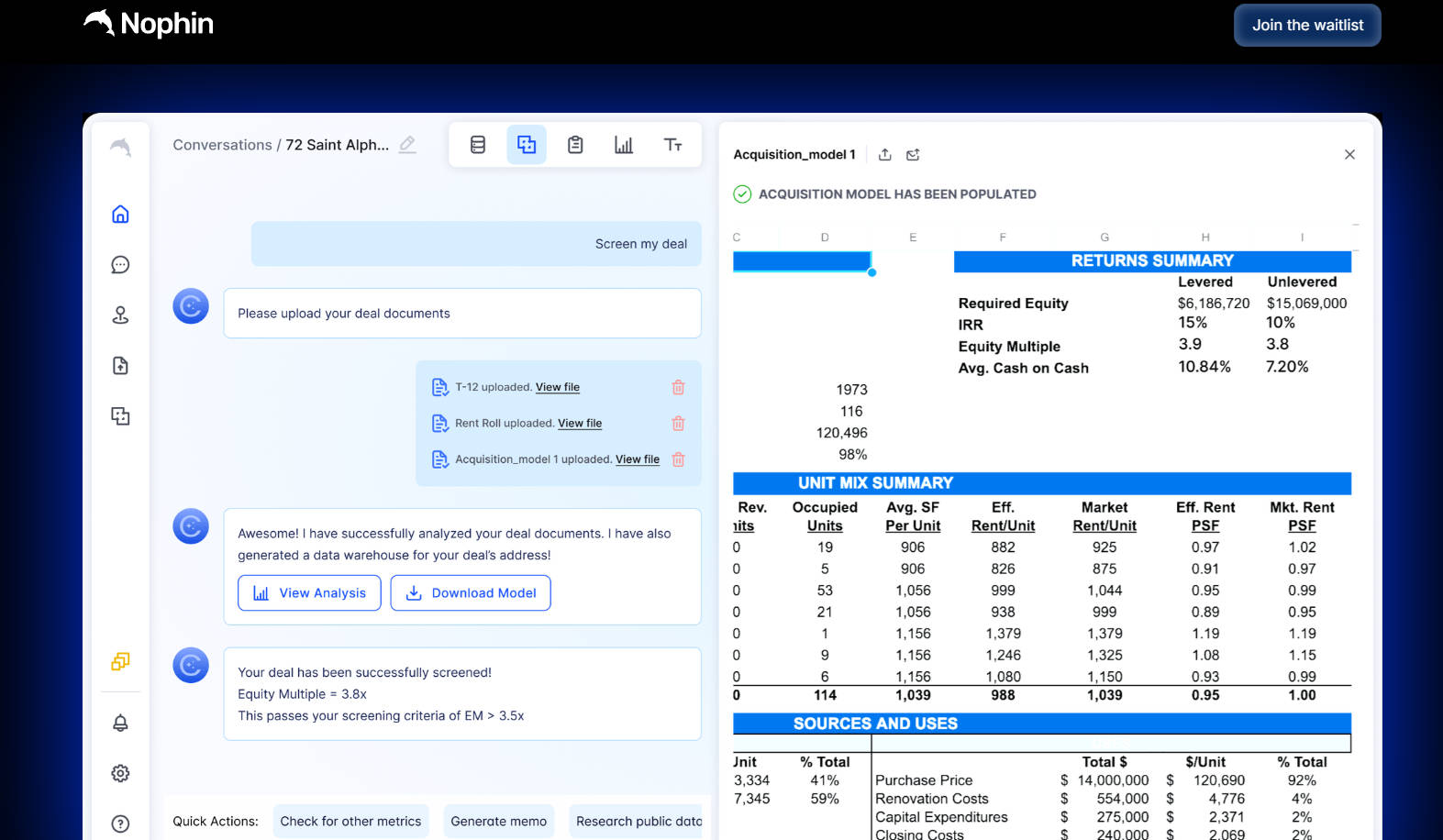Open the file upload sidebar icon

(x=120, y=366)
